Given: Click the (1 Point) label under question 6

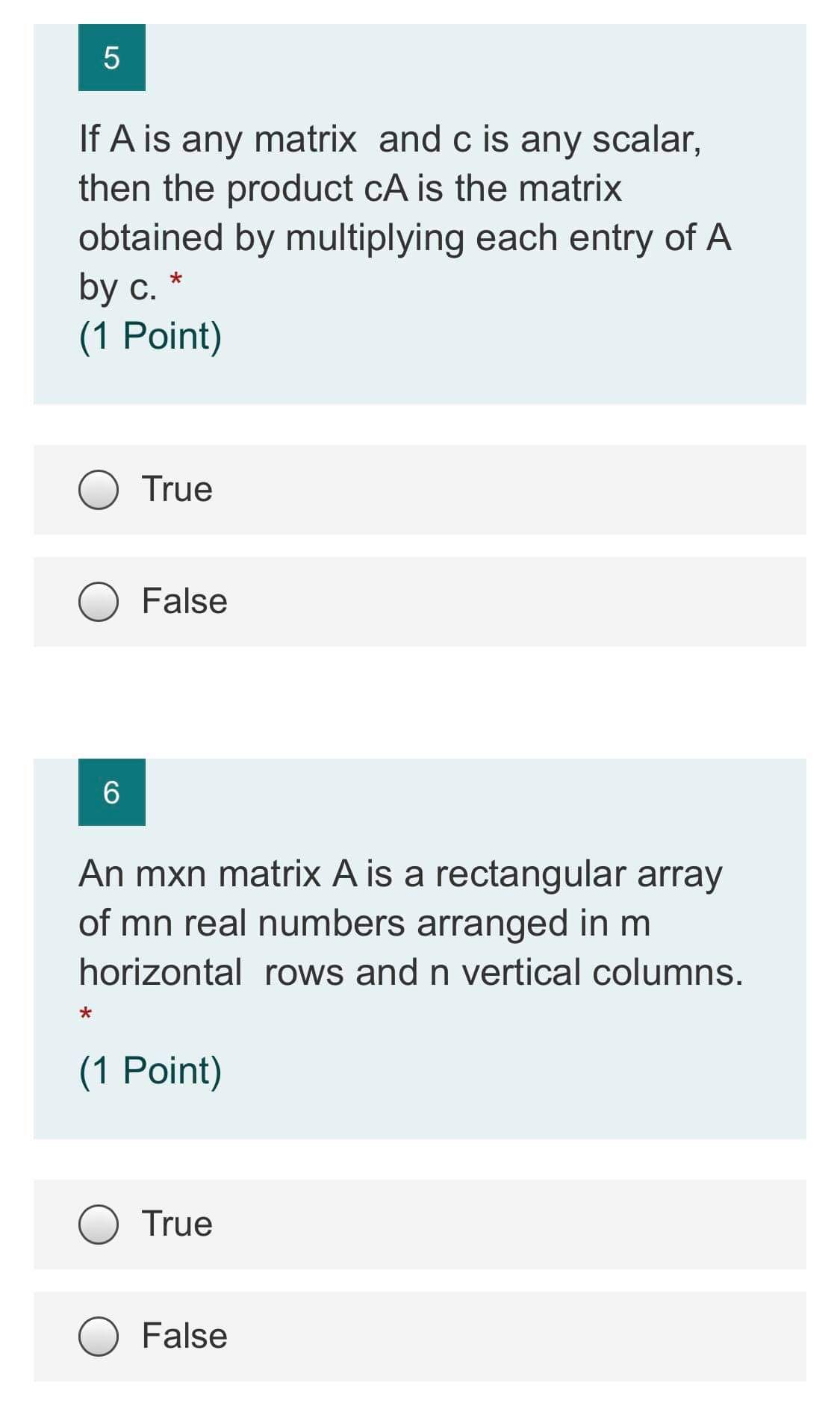Looking at the screenshot, I should 149,1071.
